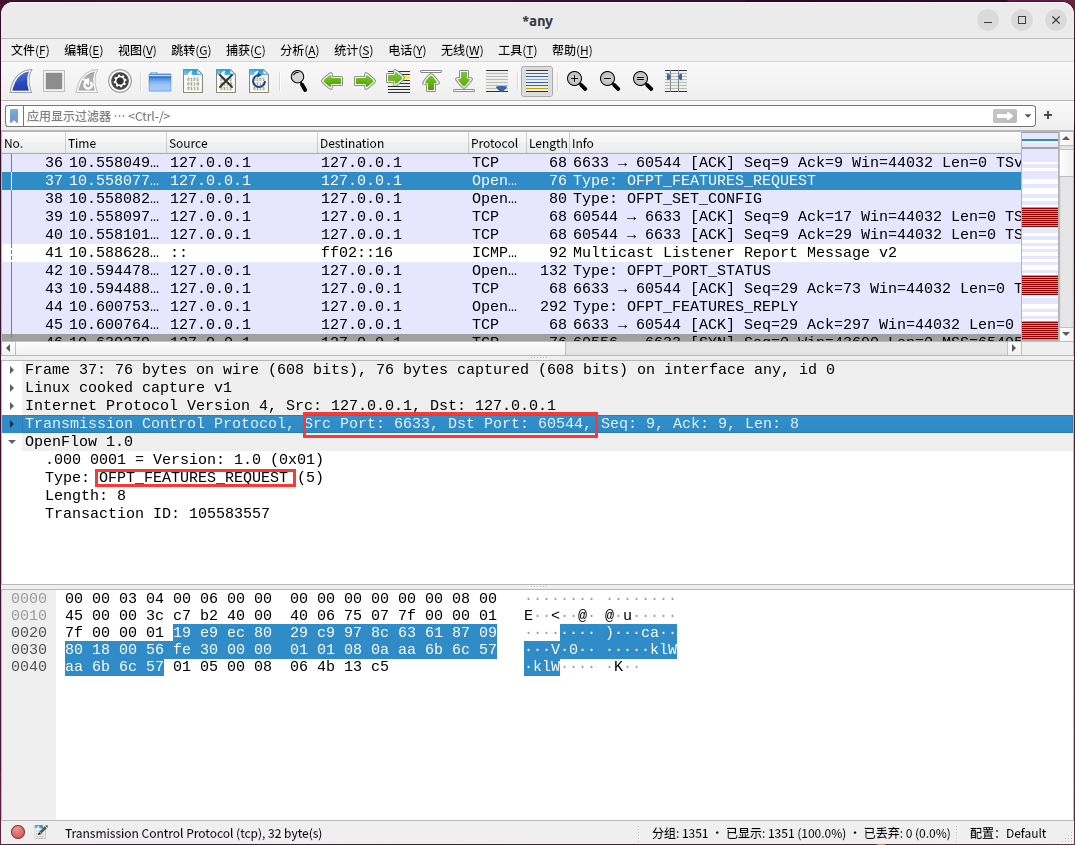The height and width of the screenshot is (845, 1075).
Task: Expand the Frame 37 tree node
Action: point(12,370)
